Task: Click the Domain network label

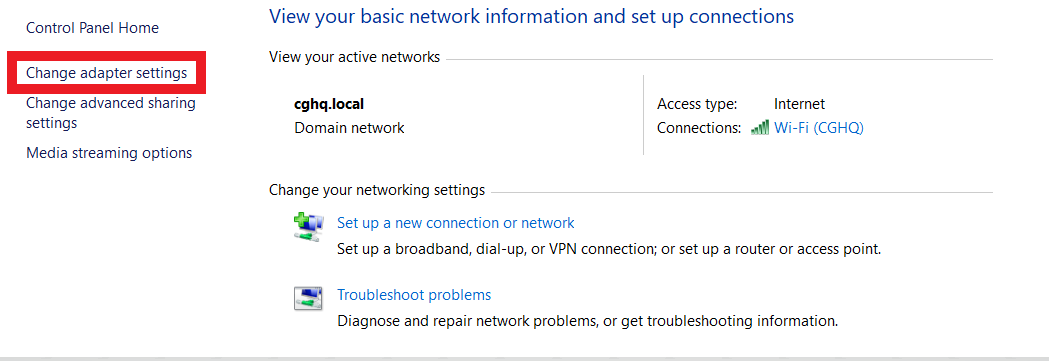Action: pyautogui.click(x=349, y=128)
